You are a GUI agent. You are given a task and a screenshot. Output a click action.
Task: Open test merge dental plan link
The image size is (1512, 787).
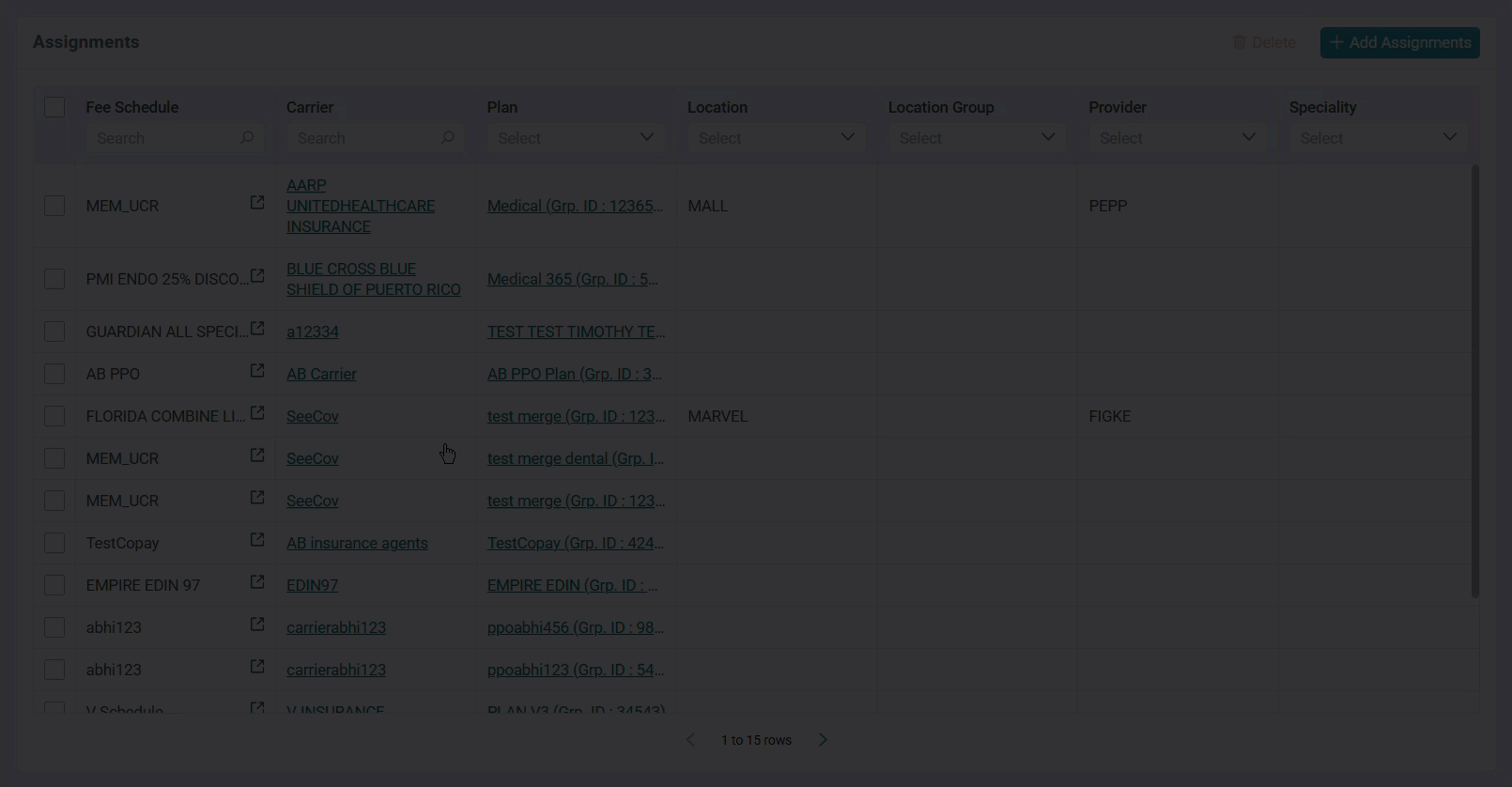576,458
